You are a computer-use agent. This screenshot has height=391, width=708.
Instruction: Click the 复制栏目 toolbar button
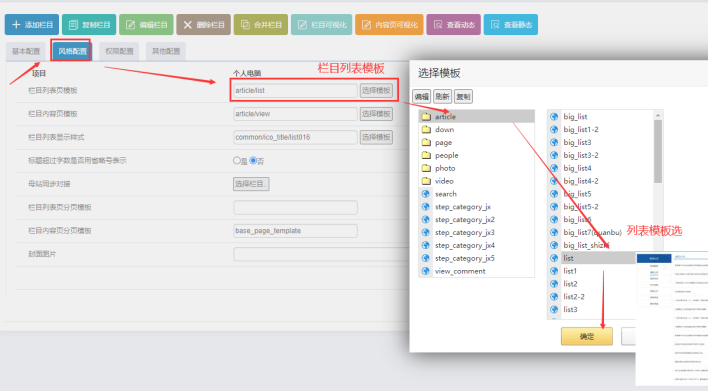click(89, 24)
